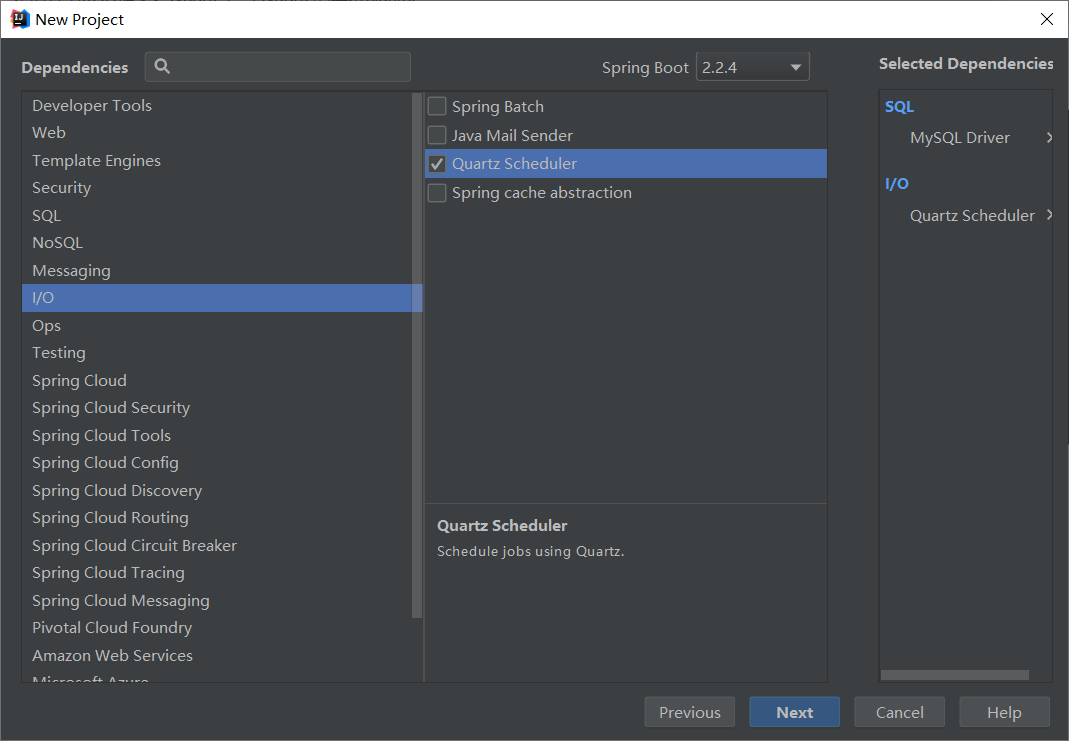This screenshot has width=1069, height=741.
Task: Choose Pivotal Cloud Foundry category
Action: pyautogui.click(x=217, y=628)
